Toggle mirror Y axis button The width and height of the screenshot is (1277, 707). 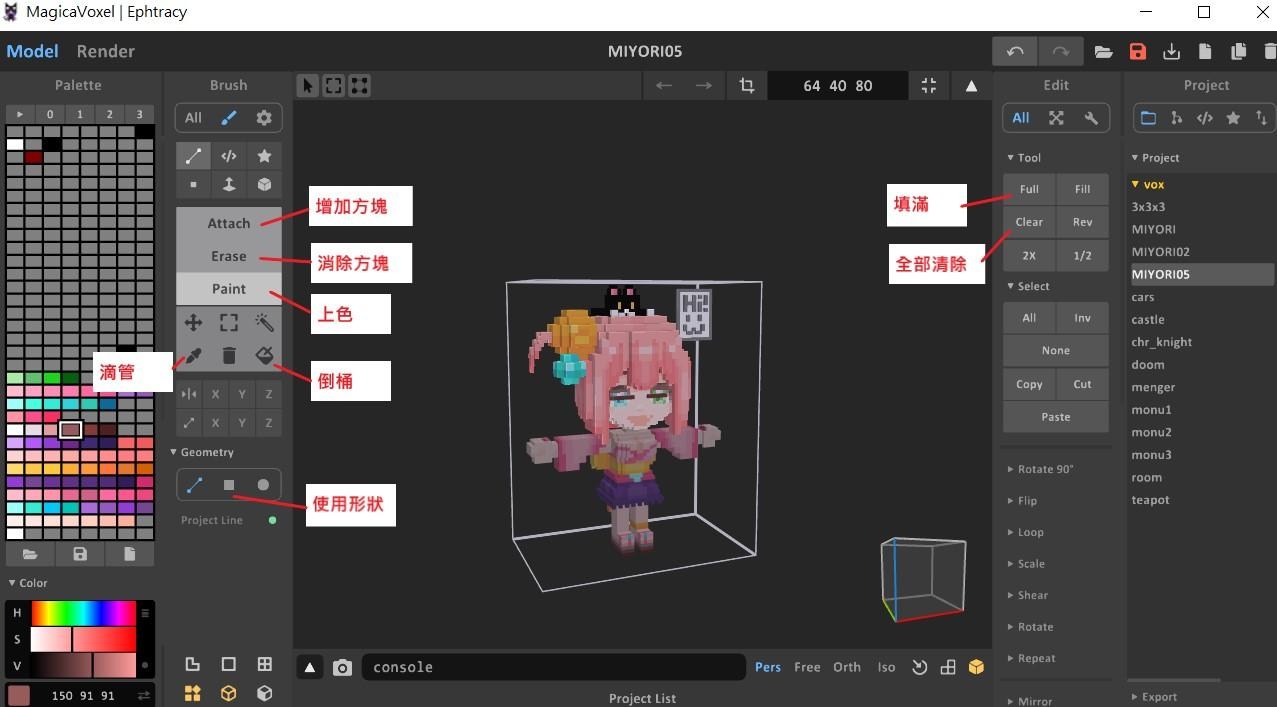click(x=242, y=394)
